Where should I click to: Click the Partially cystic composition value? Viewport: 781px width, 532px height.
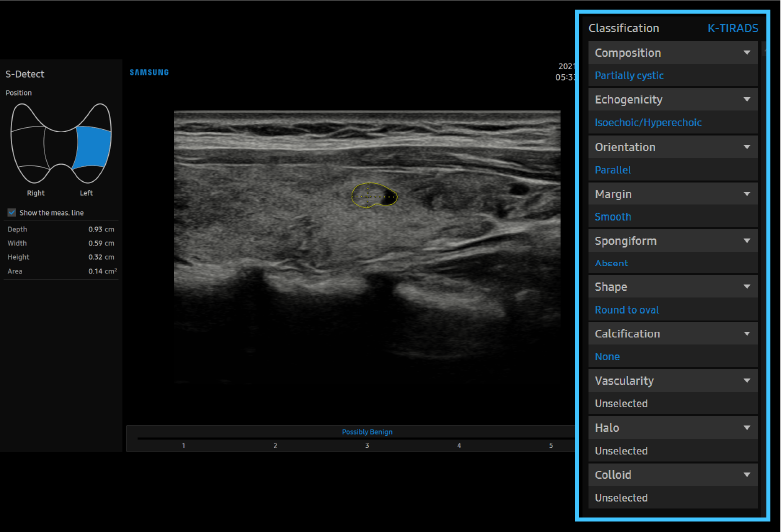click(629, 76)
